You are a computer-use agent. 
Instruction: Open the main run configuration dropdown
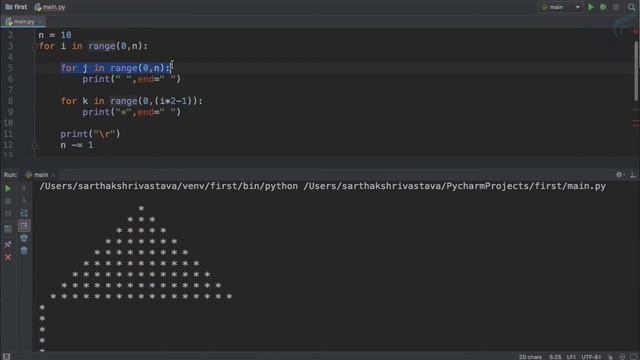click(x=560, y=7)
